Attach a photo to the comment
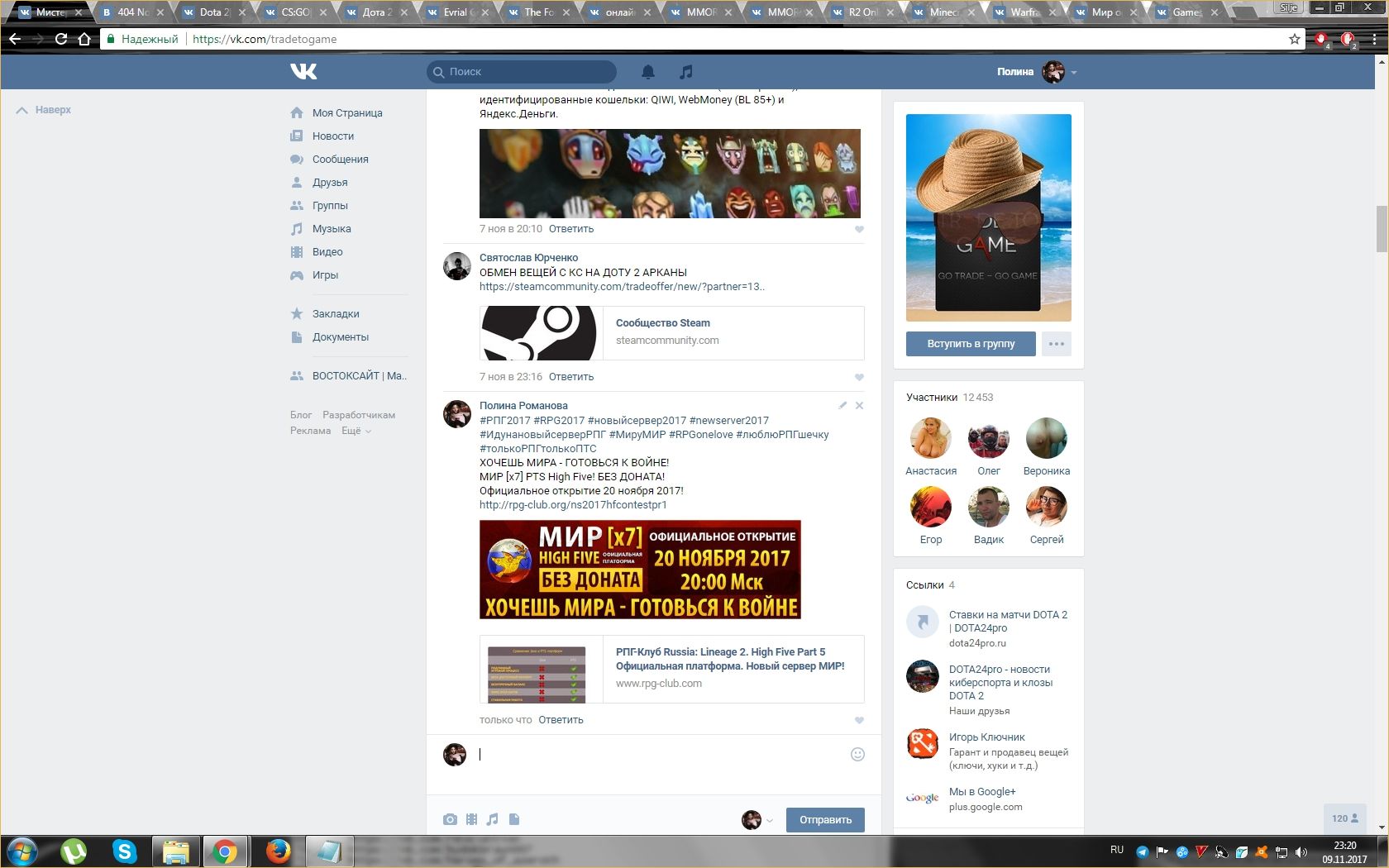Image resolution: width=1389 pixels, height=868 pixels. coord(450,819)
